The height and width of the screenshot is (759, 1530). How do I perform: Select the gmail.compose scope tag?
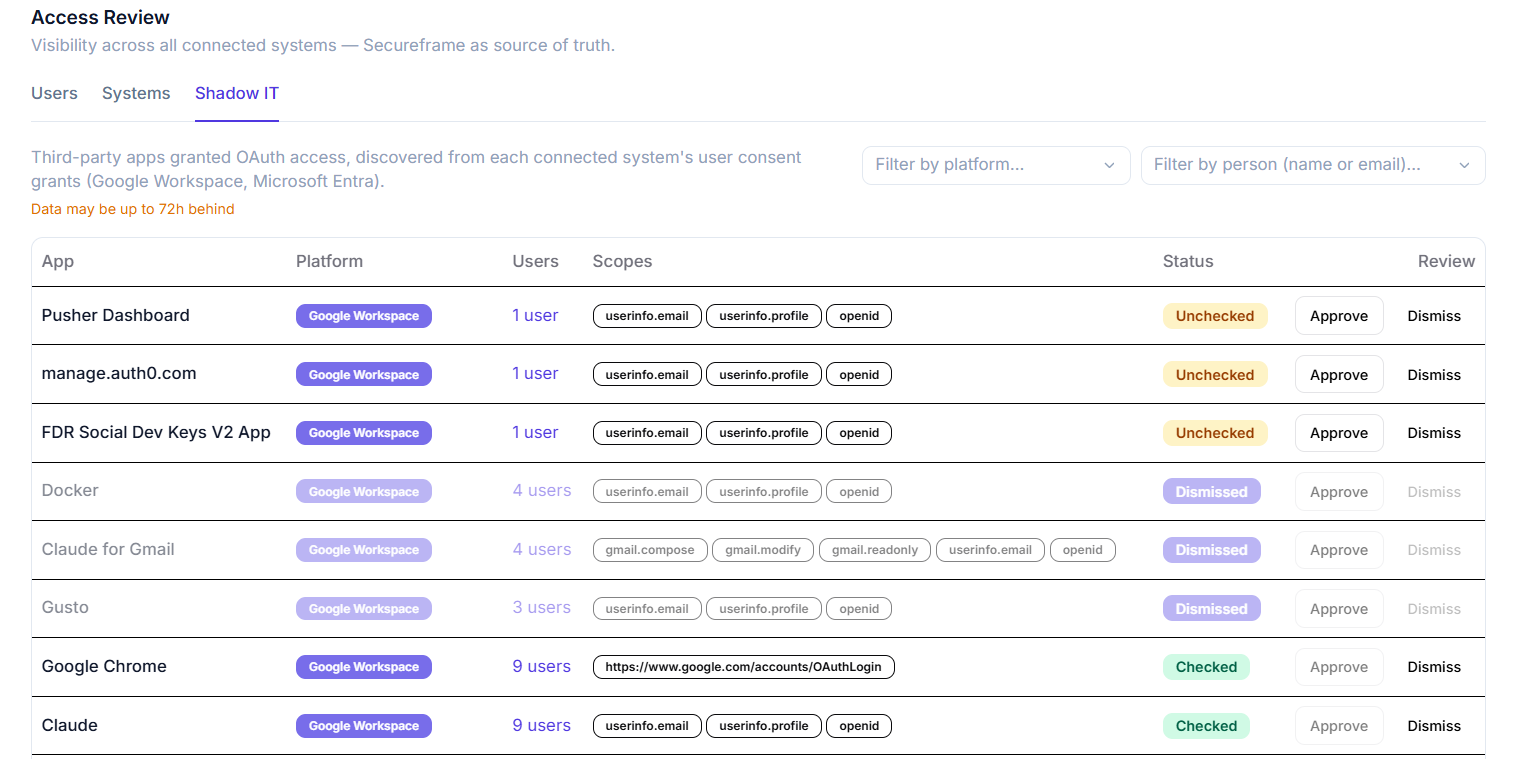tap(650, 550)
